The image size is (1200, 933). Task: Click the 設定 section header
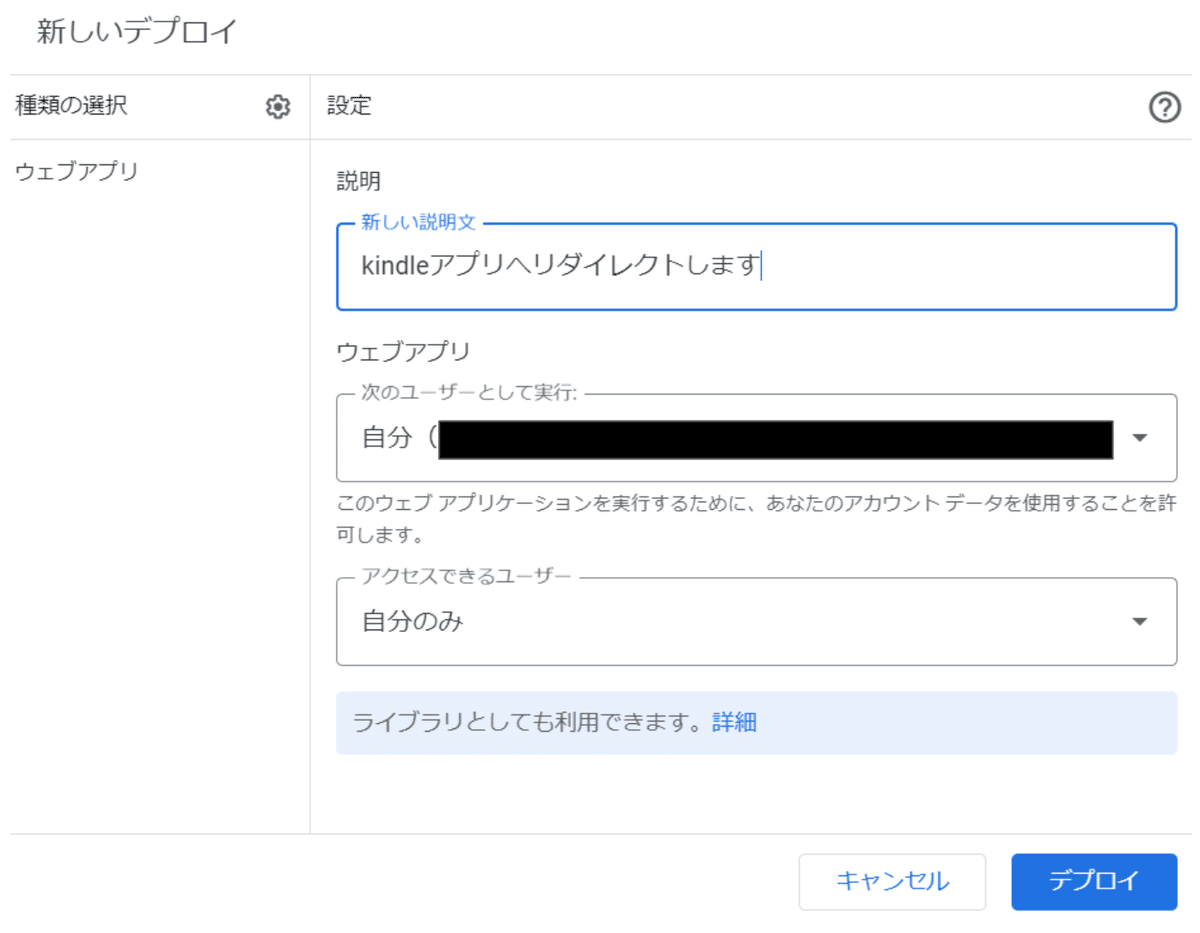point(349,106)
